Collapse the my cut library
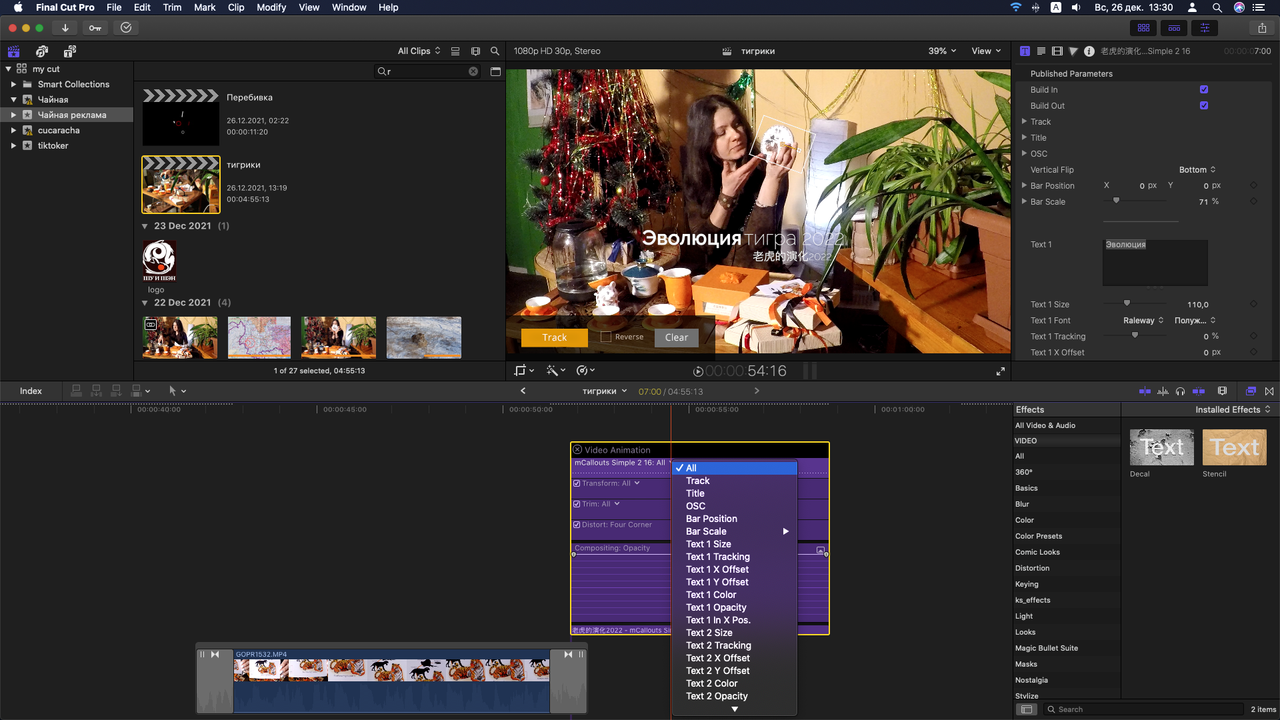The height and width of the screenshot is (720, 1280). tap(9, 69)
